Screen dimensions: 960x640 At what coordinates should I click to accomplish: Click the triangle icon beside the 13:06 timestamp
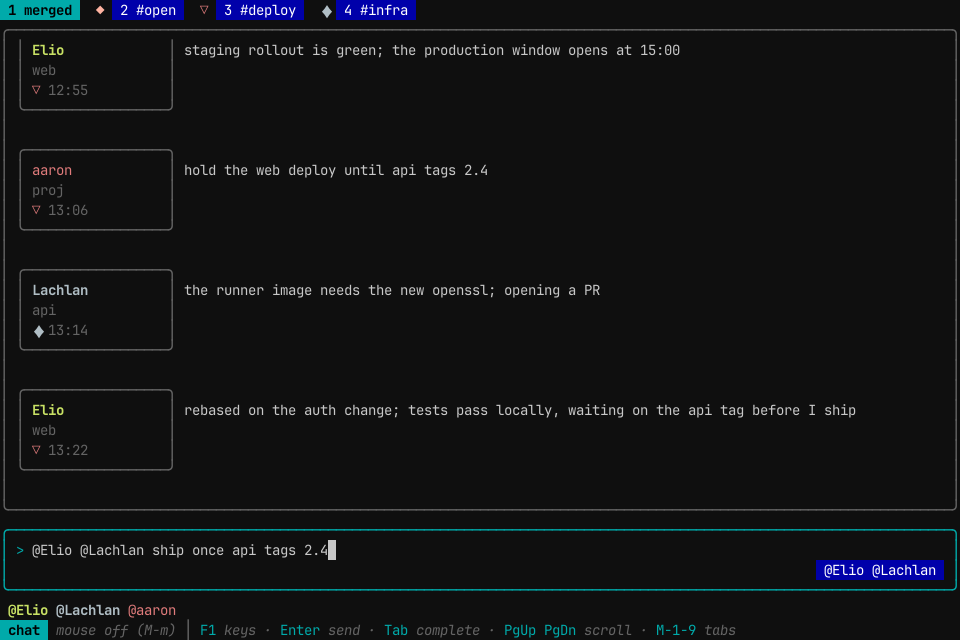[37, 210]
